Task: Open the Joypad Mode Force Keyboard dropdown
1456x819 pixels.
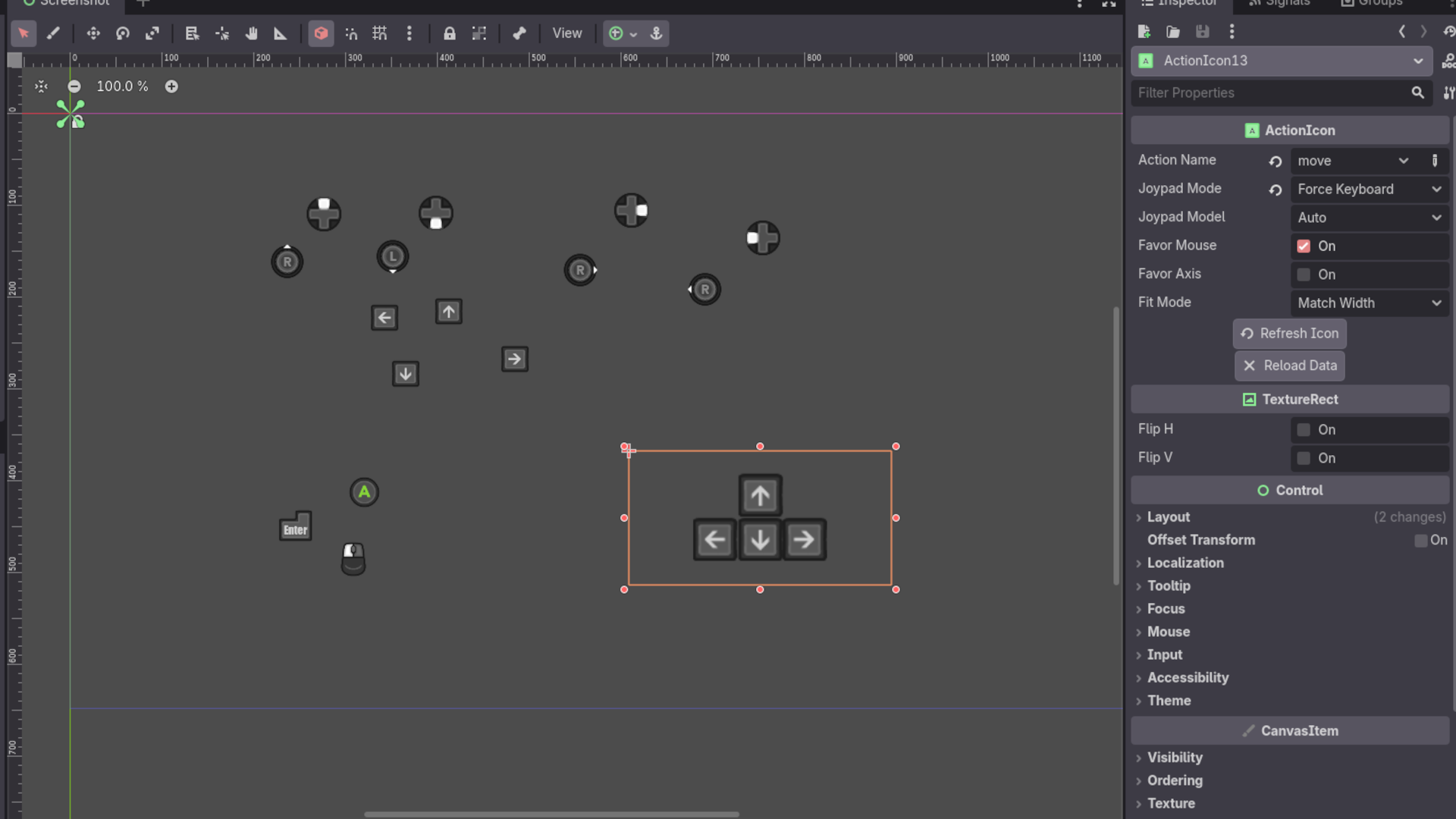Action: pyautogui.click(x=1370, y=189)
